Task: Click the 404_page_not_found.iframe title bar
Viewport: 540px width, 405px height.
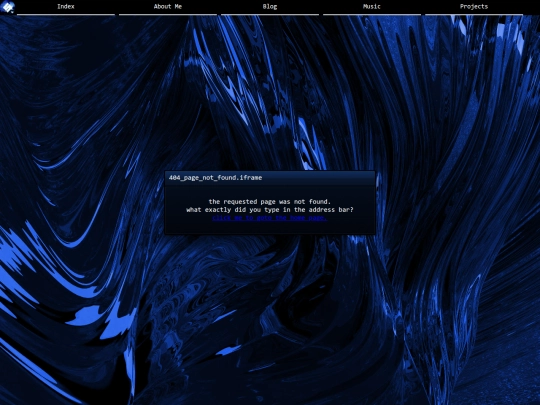Action: (270, 178)
